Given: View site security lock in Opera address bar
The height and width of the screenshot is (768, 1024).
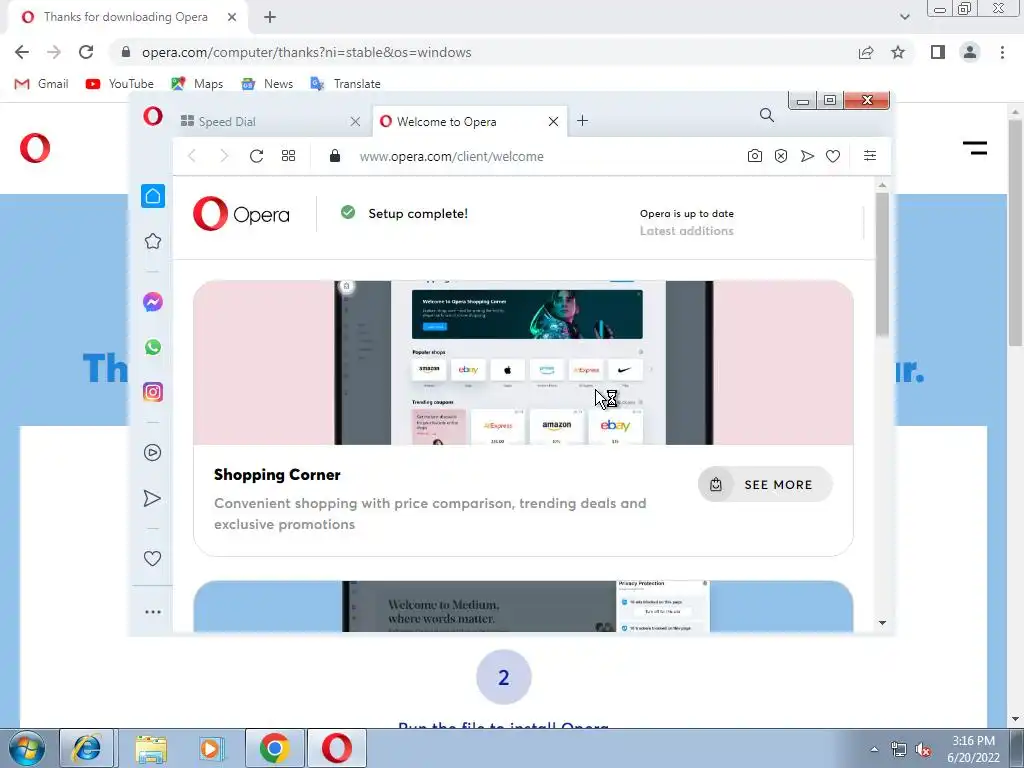Looking at the screenshot, I should tap(335, 155).
